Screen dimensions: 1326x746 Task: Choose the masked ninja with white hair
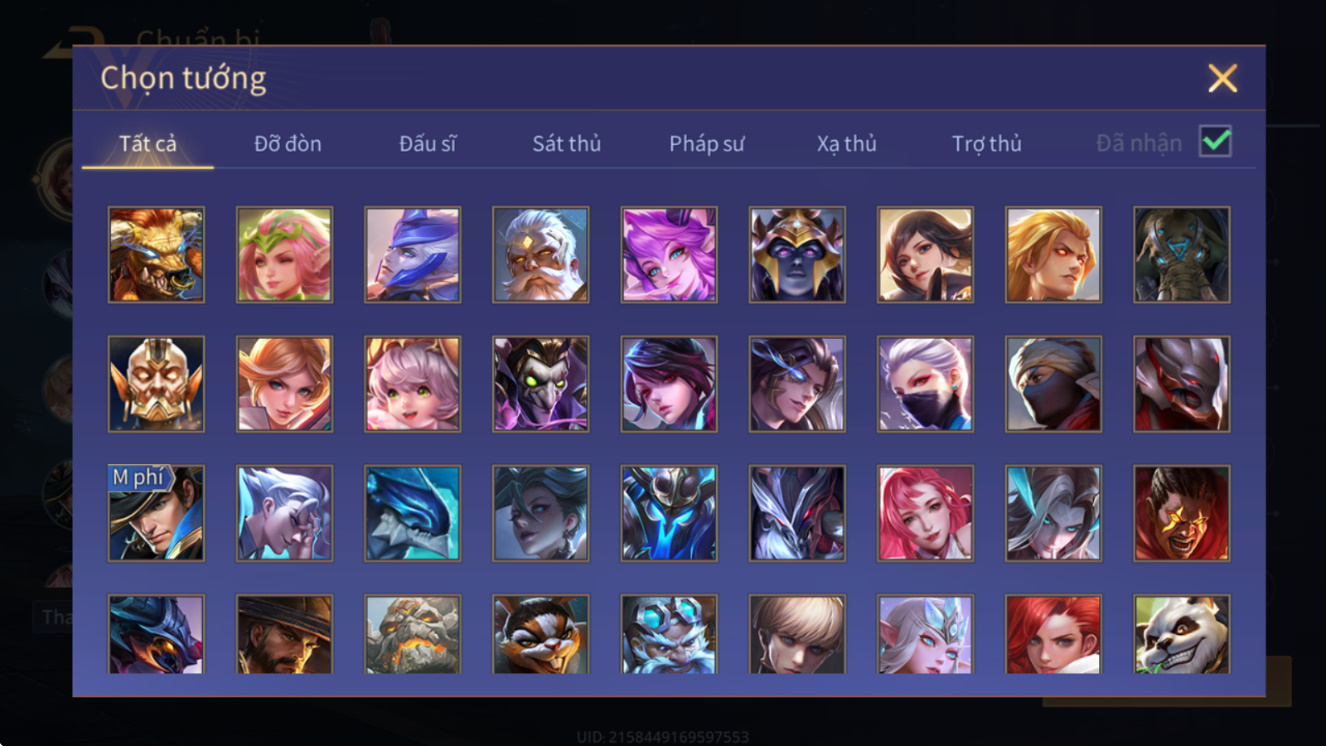(925, 384)
